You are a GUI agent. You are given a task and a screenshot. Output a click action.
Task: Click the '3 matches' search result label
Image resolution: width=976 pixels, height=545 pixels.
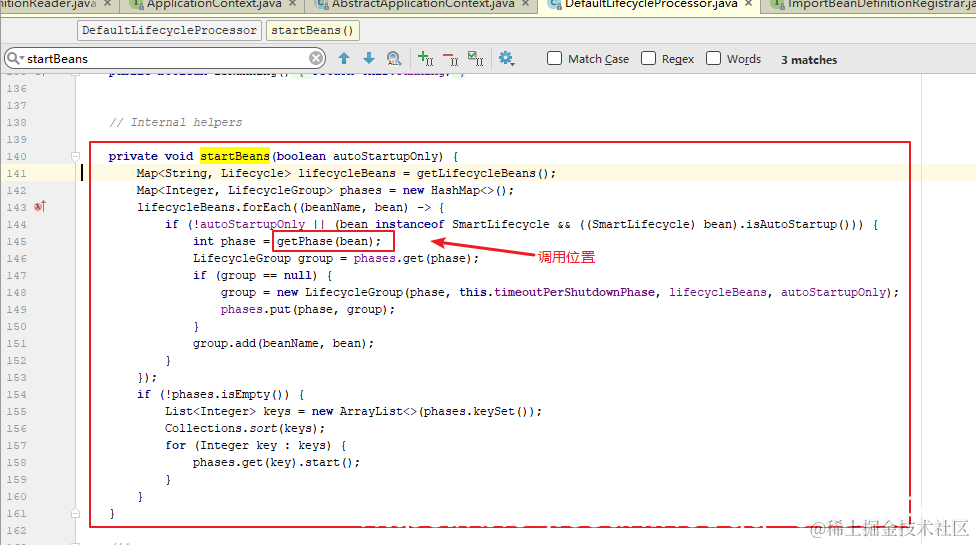pyautogui.click(x=809, y=60)
